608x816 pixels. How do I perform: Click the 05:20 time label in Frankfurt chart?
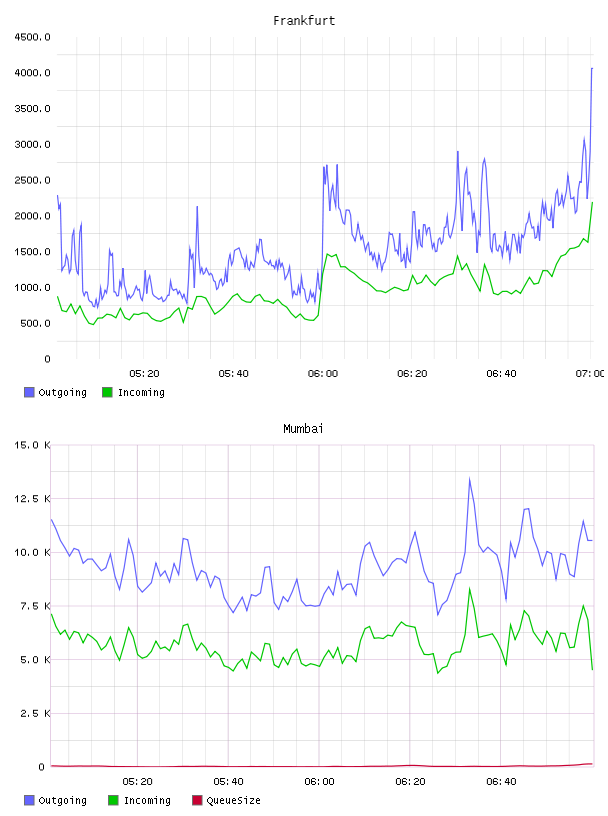pyautogui.click(x=144, y=374)
